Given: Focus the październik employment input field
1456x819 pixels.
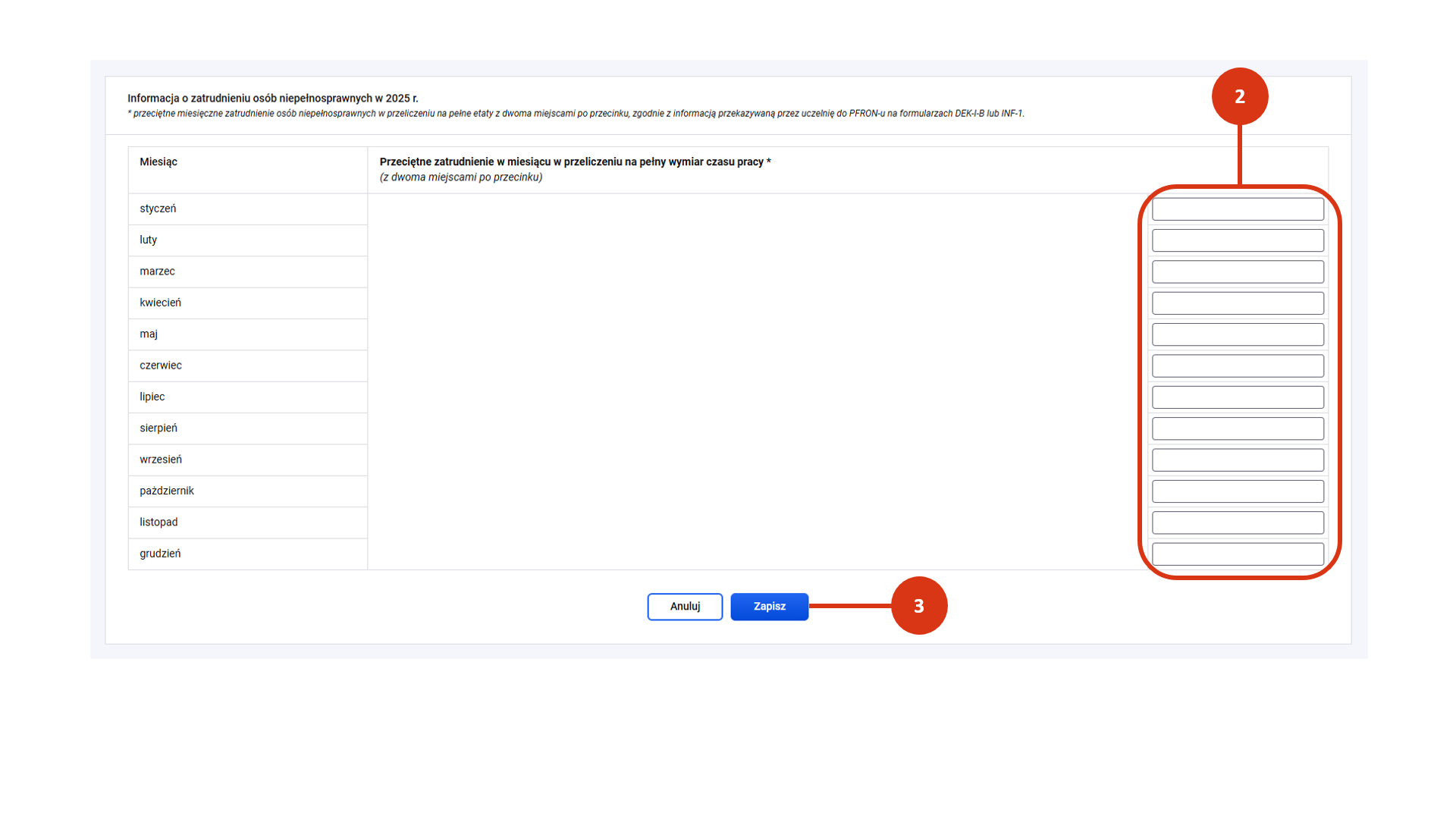Looking at the screenshot, I should pyautogui.click(x=1238, y=491).
